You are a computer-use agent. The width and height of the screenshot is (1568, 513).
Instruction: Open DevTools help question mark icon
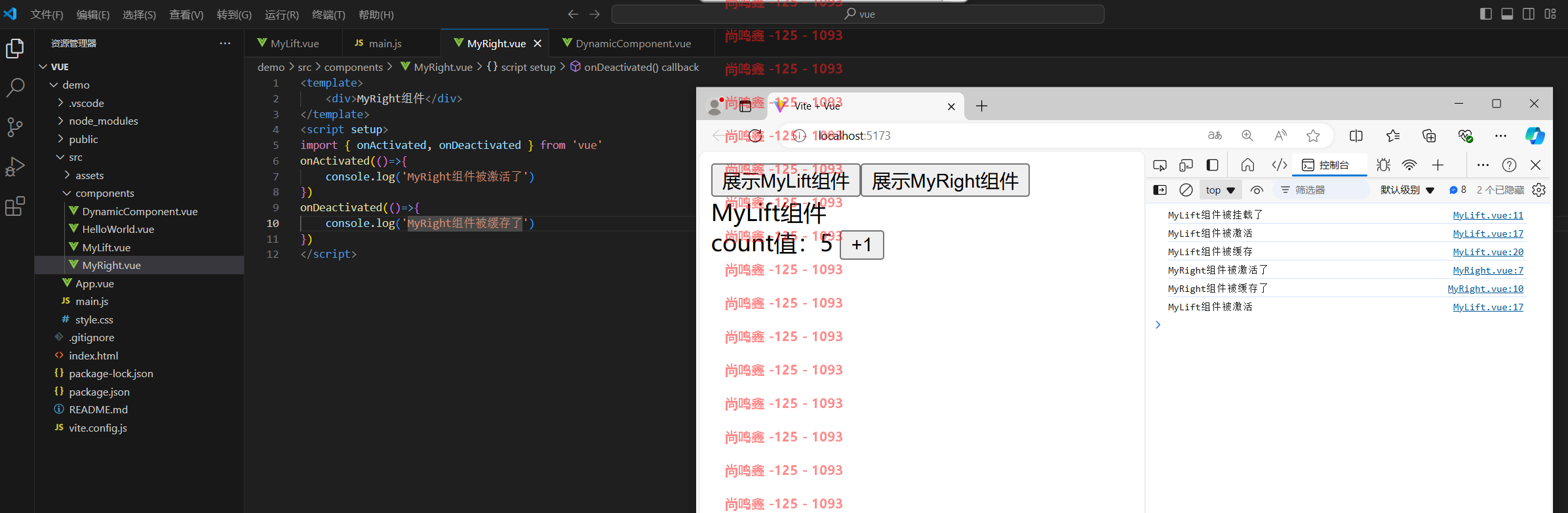click(x=1509, y=165)
